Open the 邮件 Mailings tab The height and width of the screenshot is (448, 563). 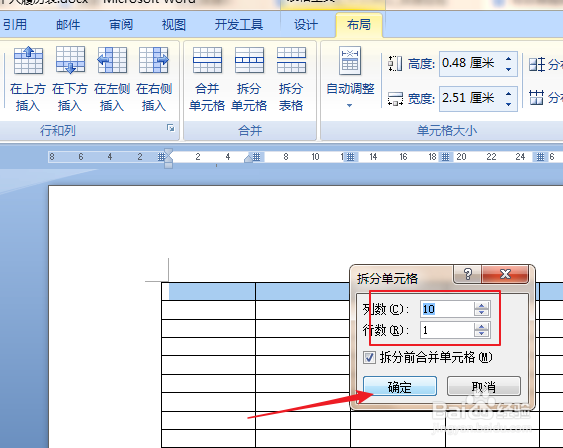point(68,25)
